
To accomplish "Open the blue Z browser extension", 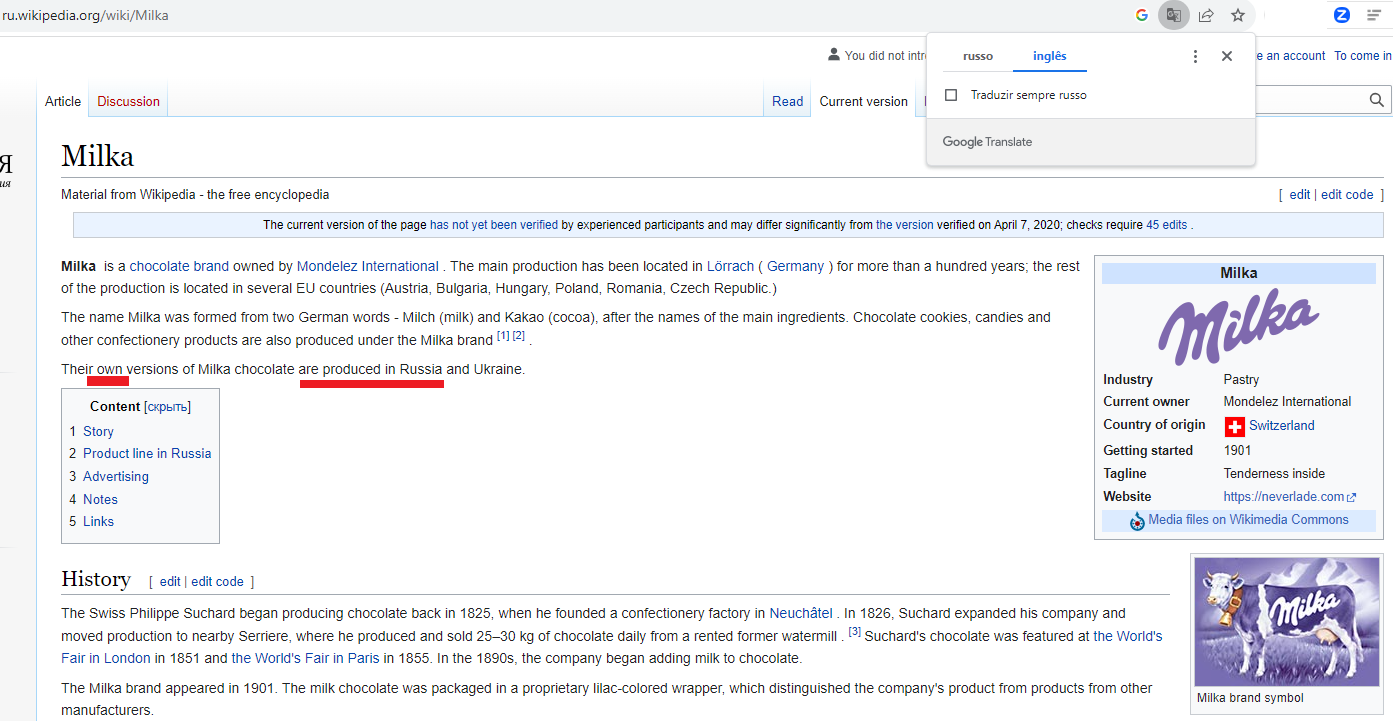I will (1342, 15).
